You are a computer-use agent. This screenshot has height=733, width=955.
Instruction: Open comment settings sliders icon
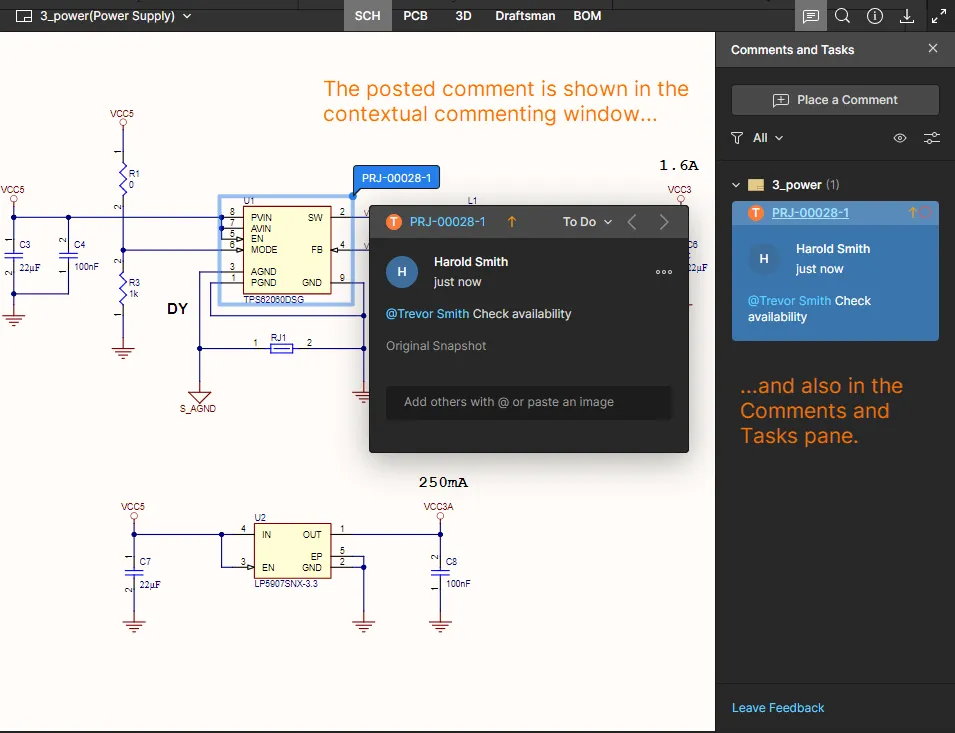click(x=930, y=138)
